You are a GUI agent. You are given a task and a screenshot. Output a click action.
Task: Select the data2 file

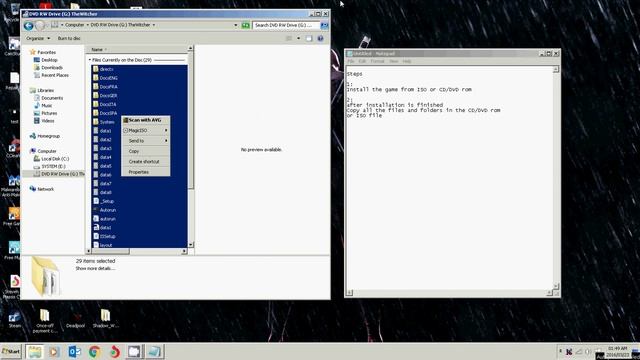[102, 140]
